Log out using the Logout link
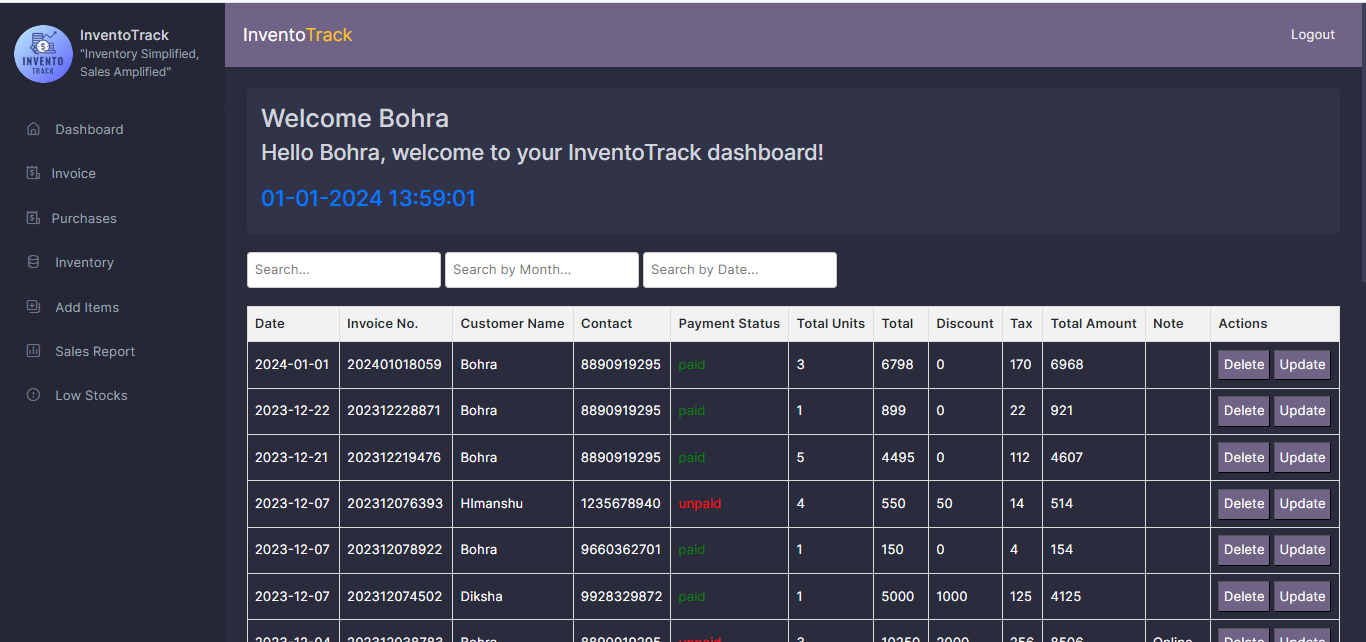Image resolution: width=1366 pixels, height=642 pixels. pos(1312,34)
